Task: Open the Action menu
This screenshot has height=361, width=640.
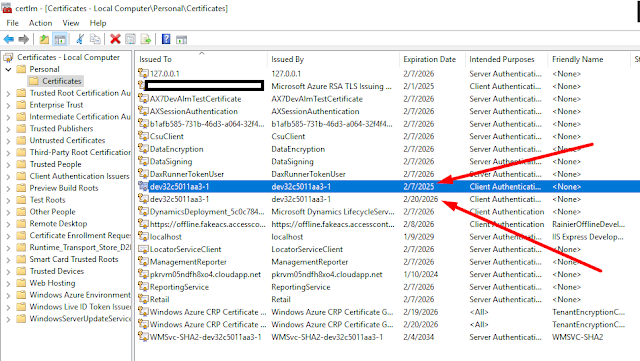Action: (40, 23)
